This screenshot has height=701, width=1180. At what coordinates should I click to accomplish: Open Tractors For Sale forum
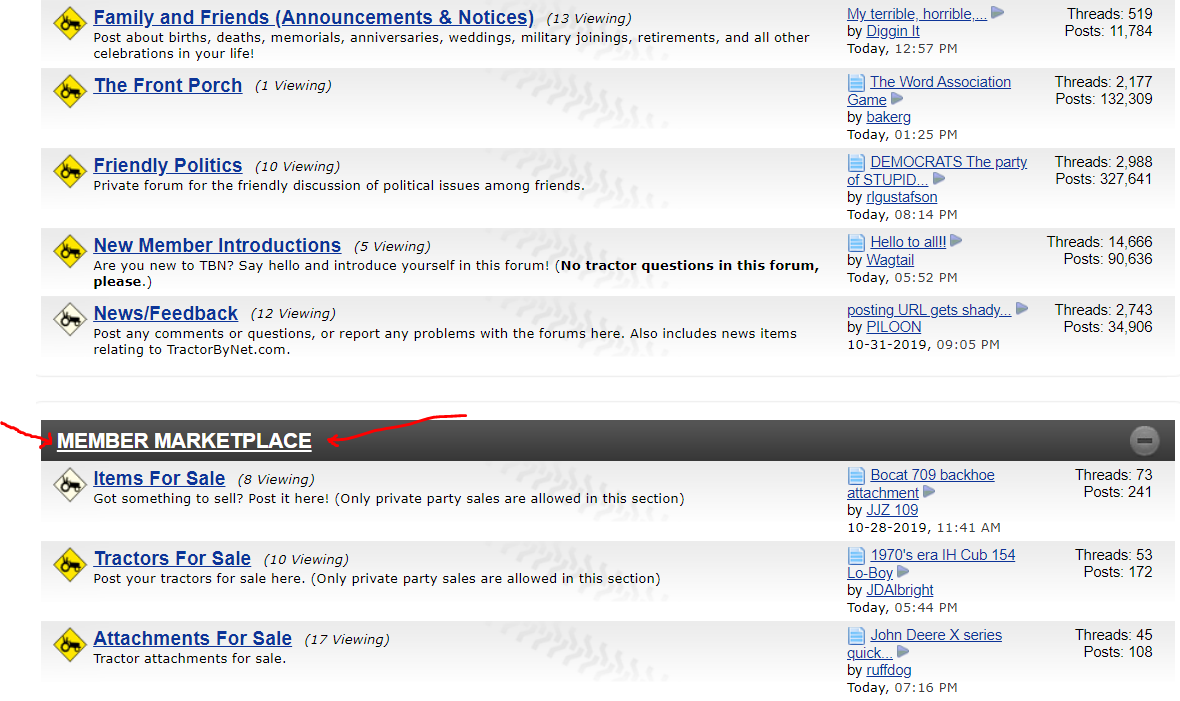tap(172, 559)
